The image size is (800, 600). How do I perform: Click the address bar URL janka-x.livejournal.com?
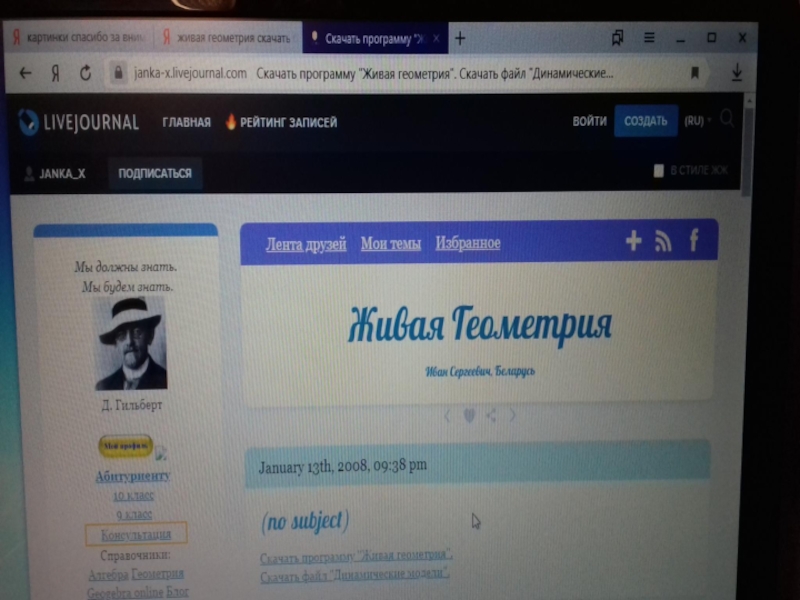[190, 73]
